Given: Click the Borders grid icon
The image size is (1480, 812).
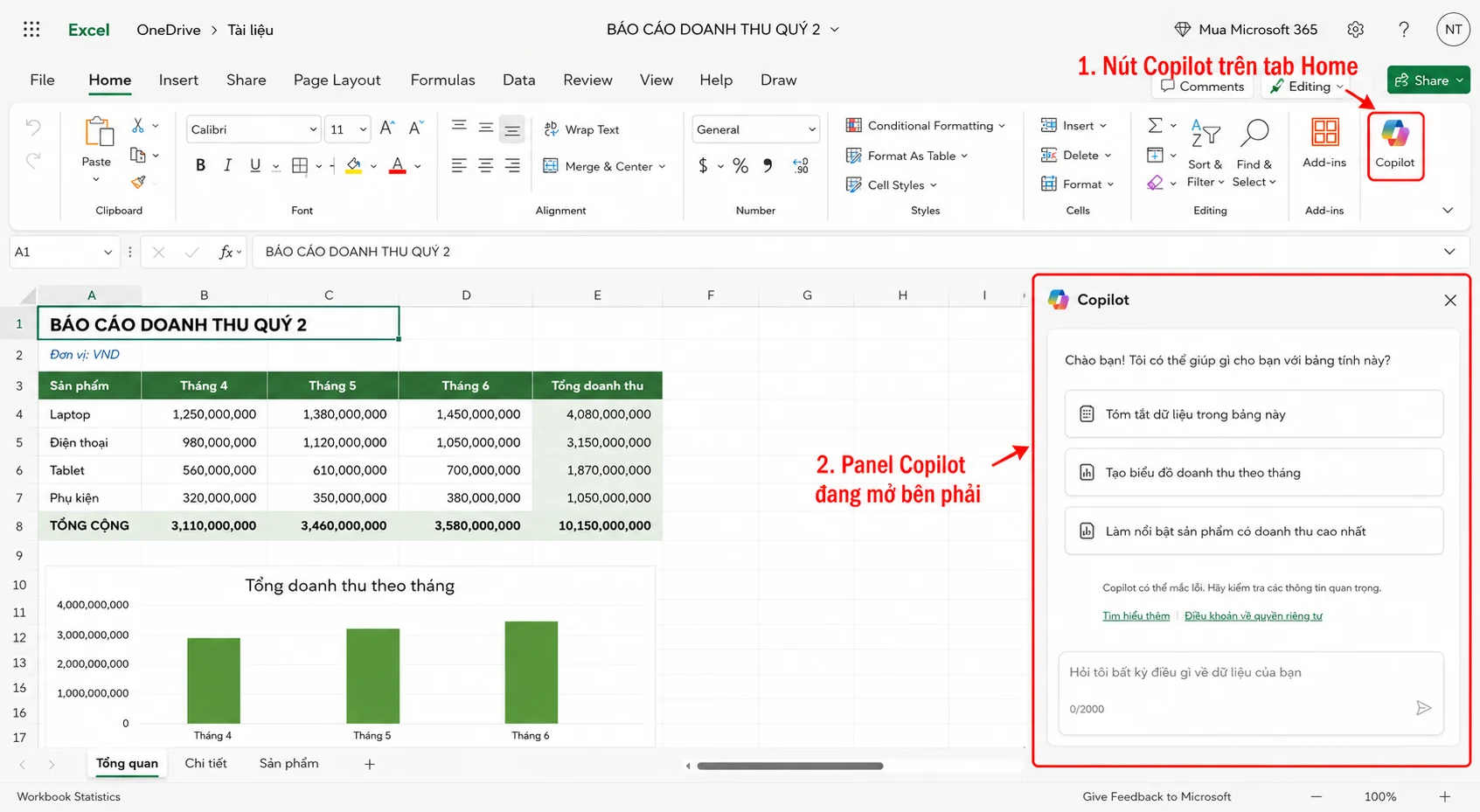Looking at the screenshot, I should [300, 165].
